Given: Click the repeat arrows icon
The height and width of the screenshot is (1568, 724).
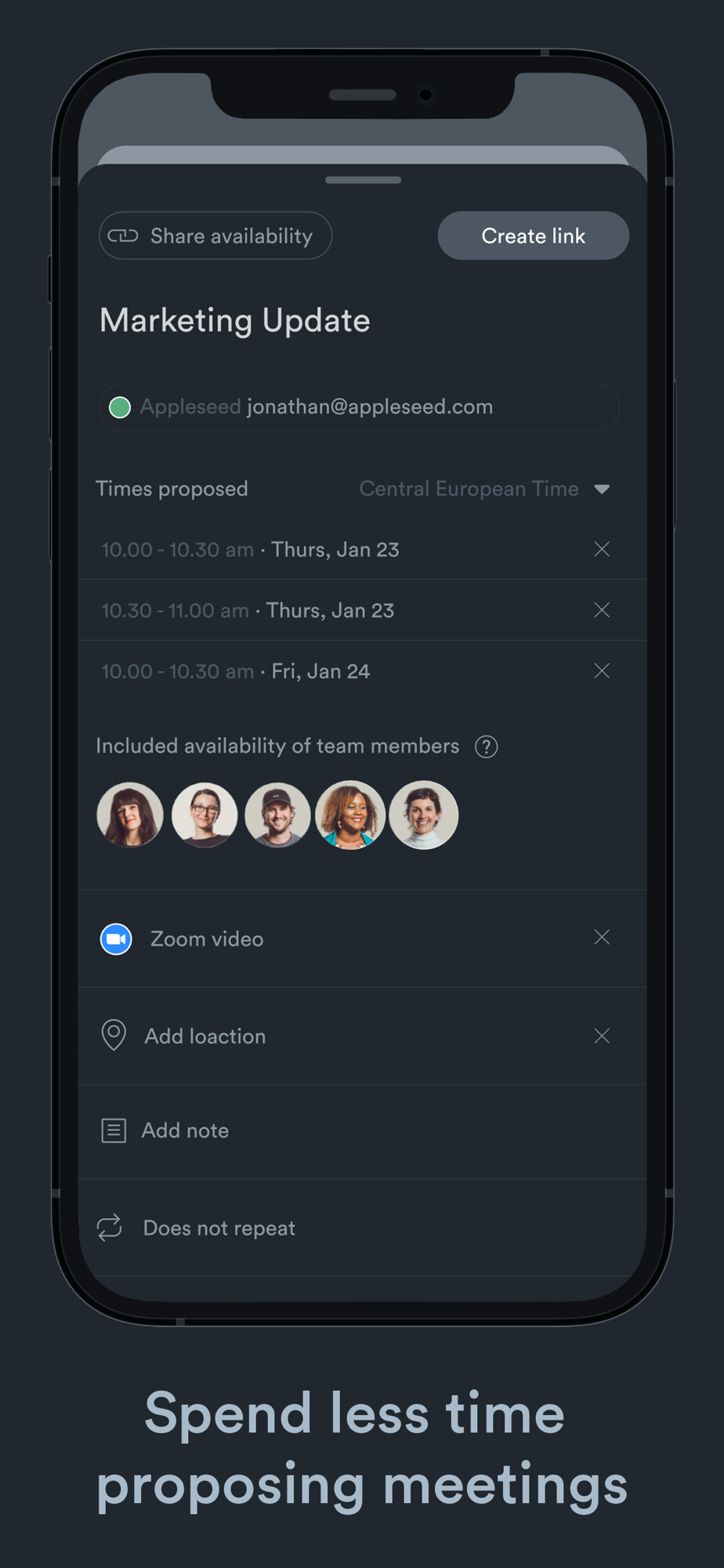Looking at the screenshot, I should [x=110, y=1228].
